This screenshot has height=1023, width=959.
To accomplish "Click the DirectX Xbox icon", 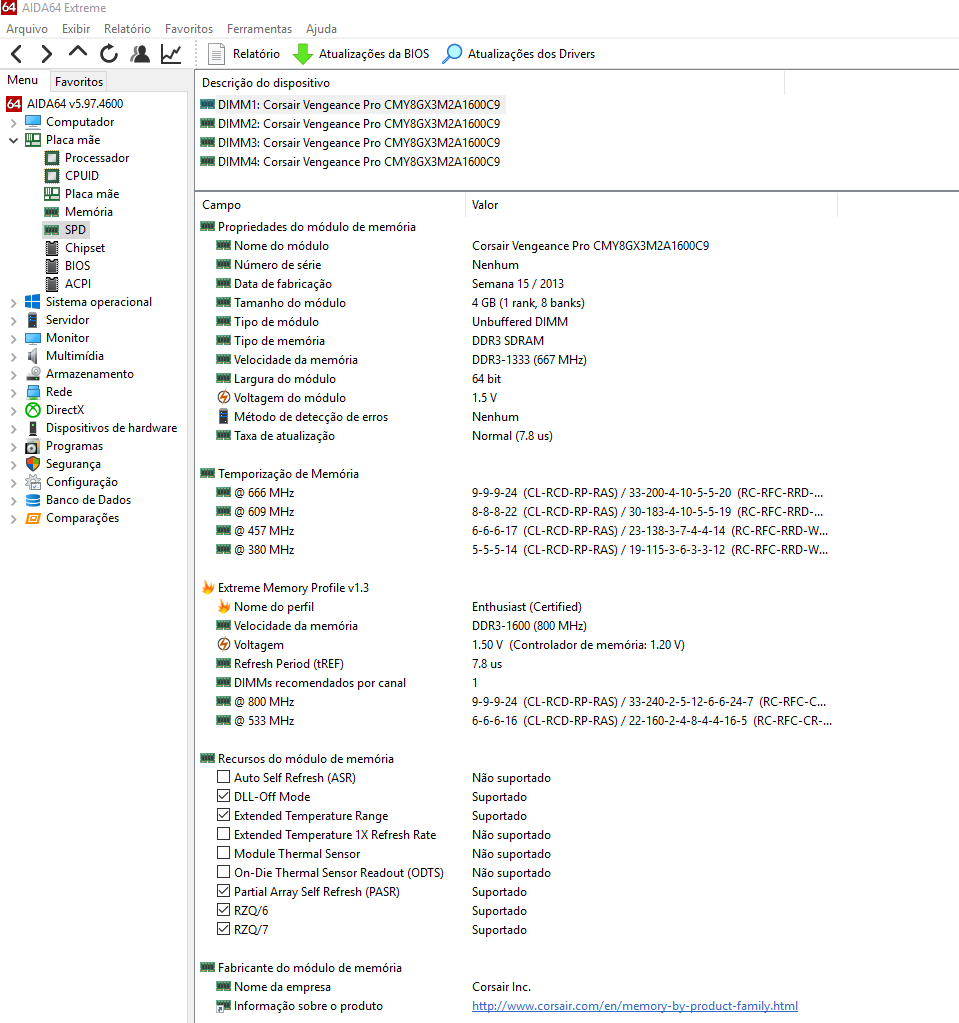I will pyautogui.click(x=33, y=410).
